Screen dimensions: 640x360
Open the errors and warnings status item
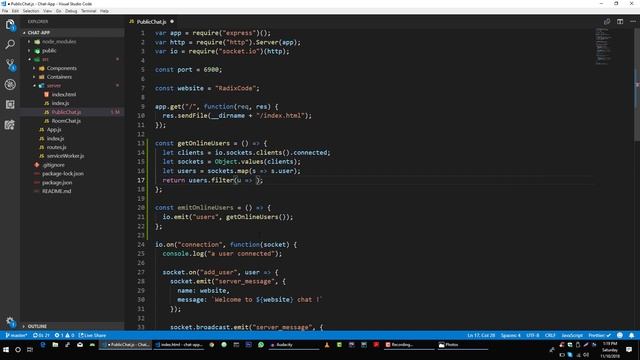tap(64, 336)
